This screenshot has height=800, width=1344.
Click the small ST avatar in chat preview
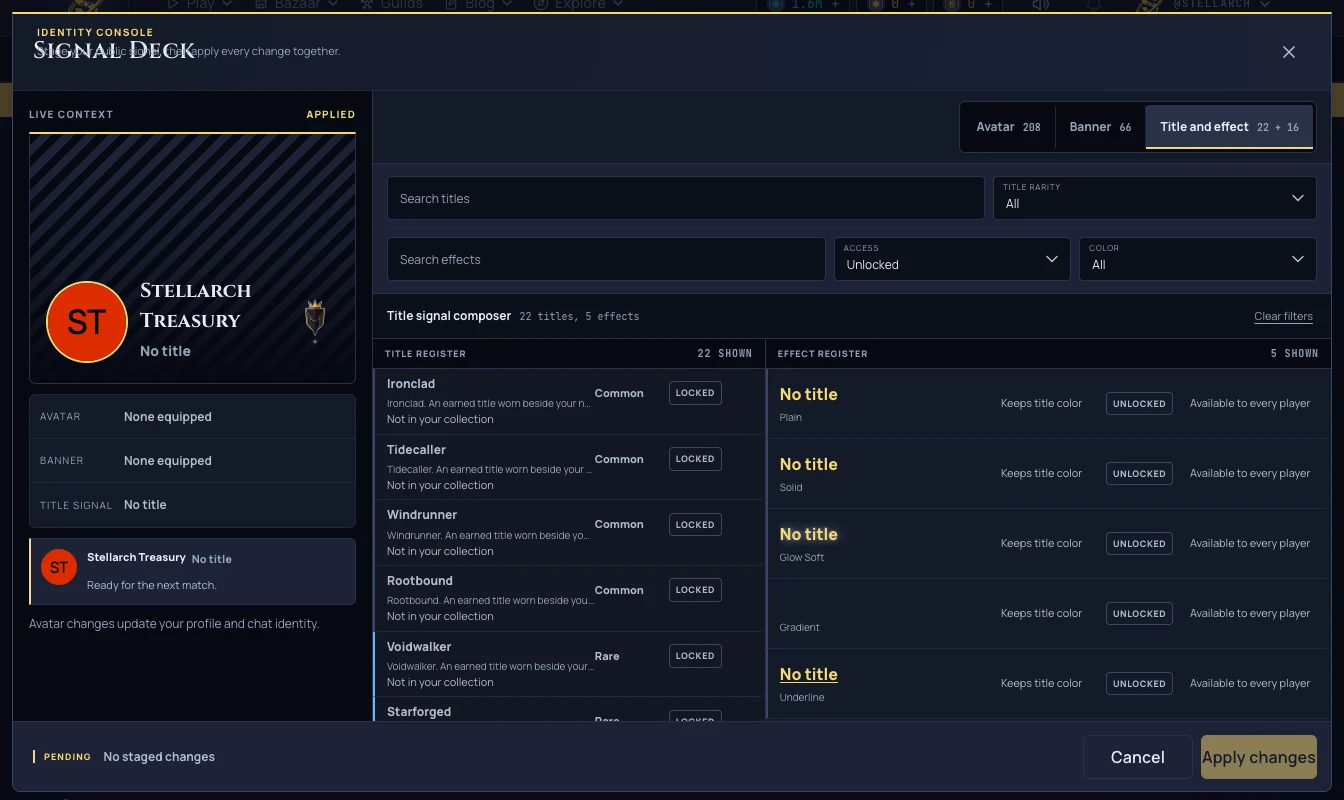click(x=59, y=567)
